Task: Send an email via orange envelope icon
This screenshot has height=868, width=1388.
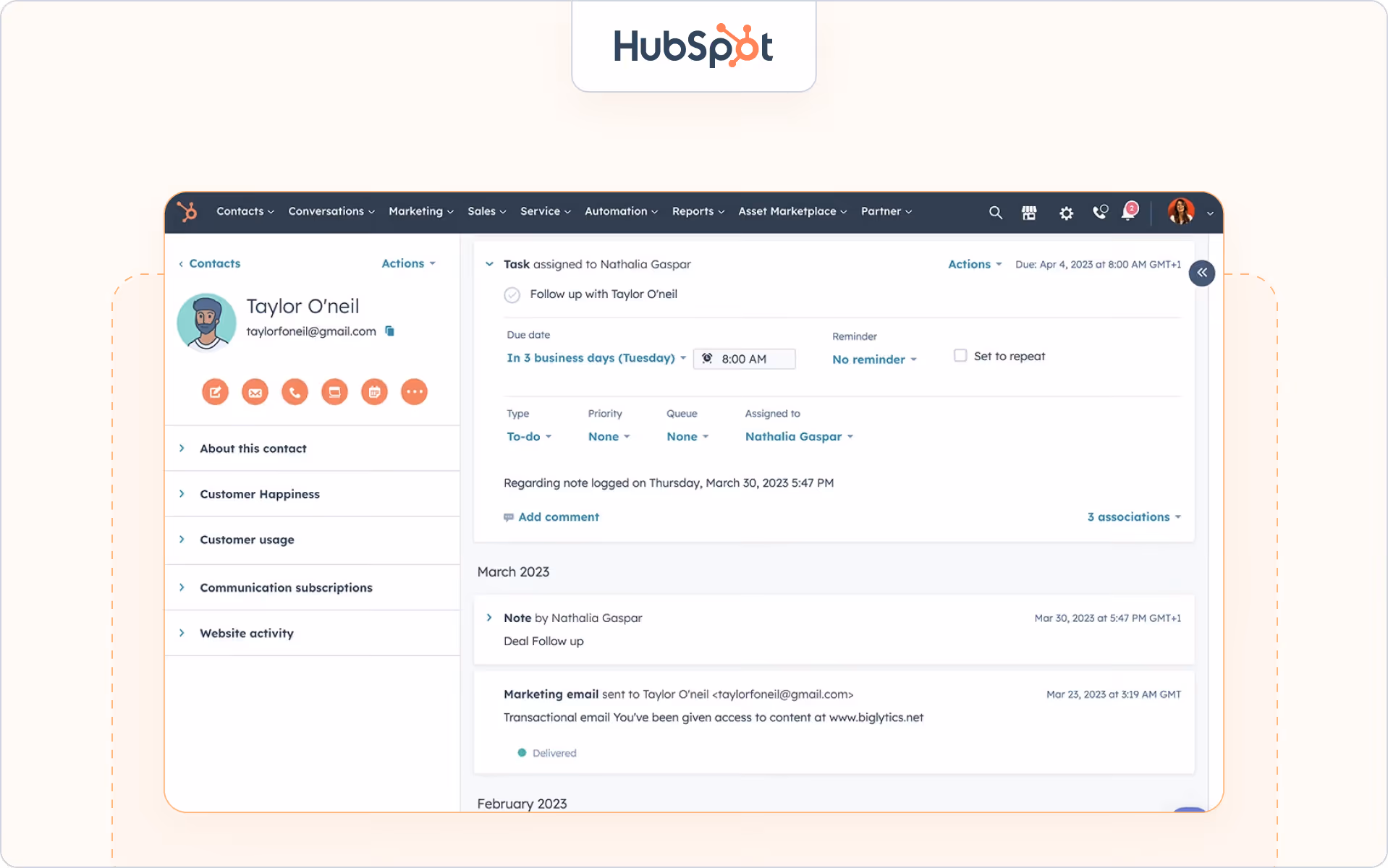Action: (x=255, y=392)
